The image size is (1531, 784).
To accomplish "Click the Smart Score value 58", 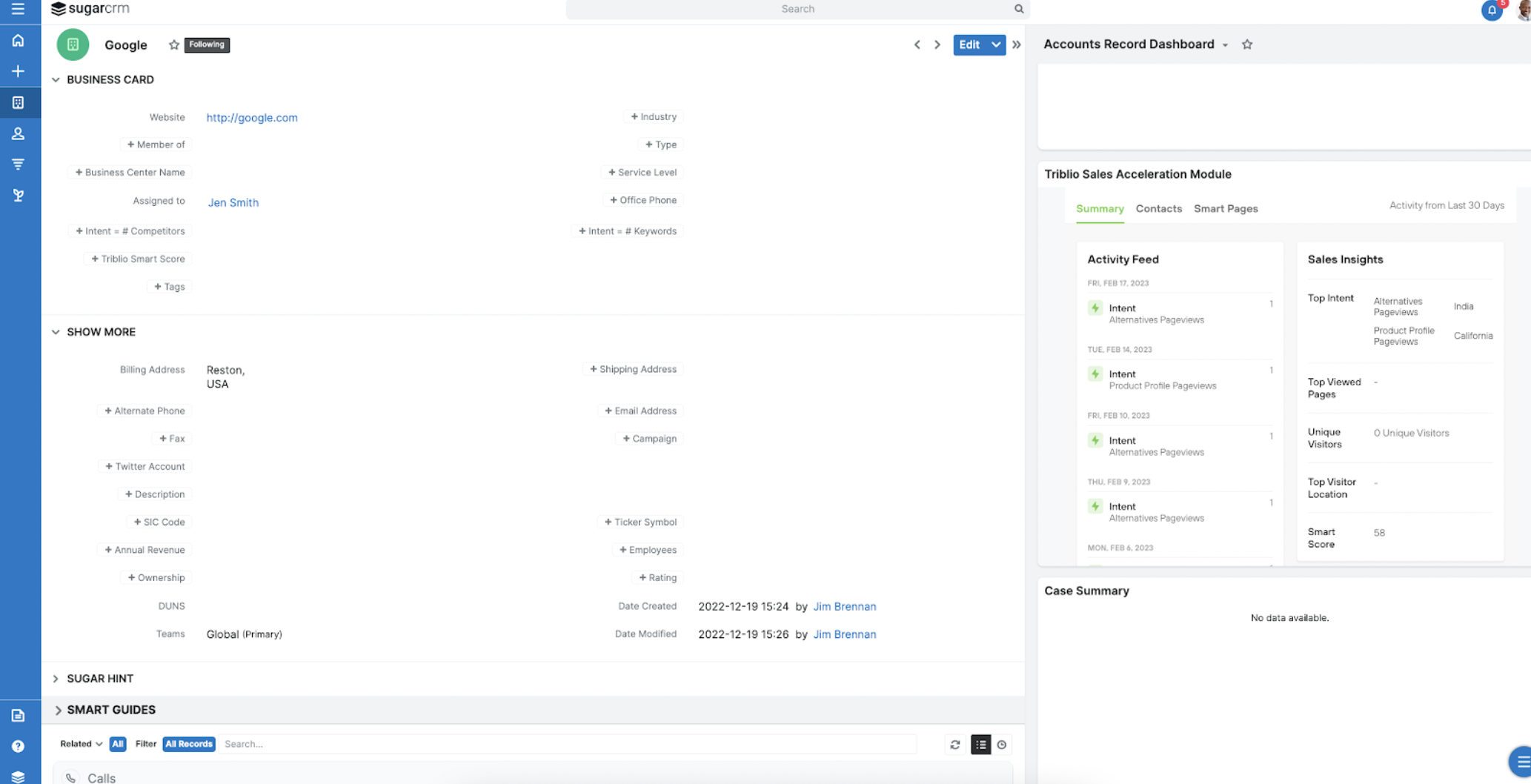I will 1379,533.
